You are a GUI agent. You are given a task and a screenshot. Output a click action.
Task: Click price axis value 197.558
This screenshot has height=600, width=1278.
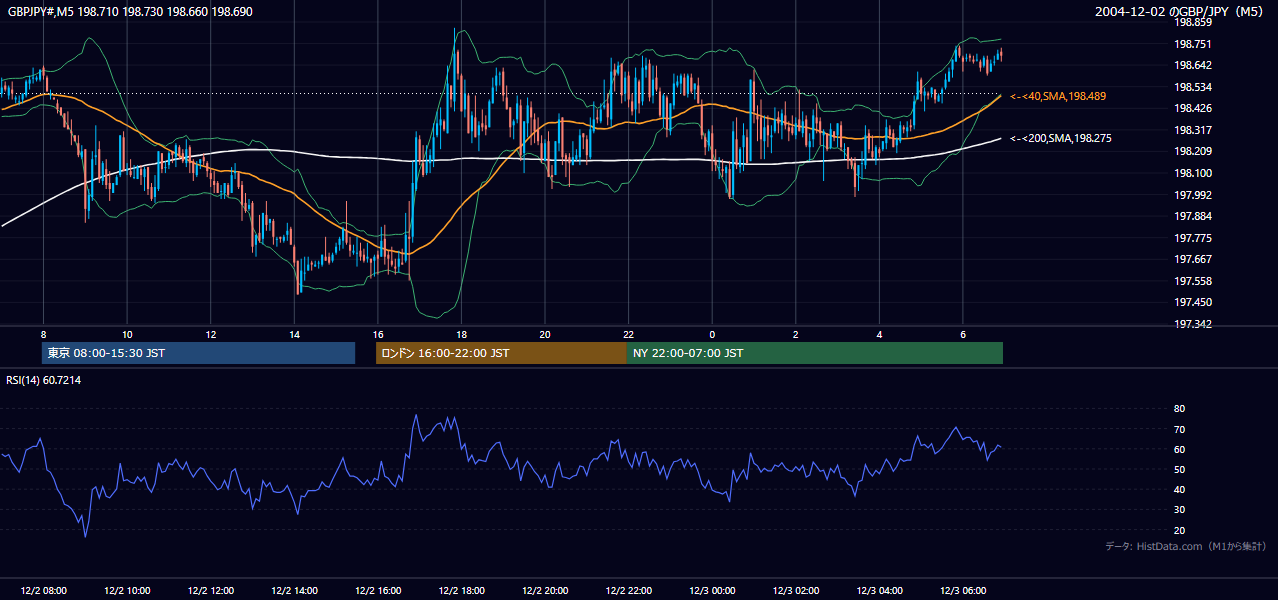pos(1193,281)
